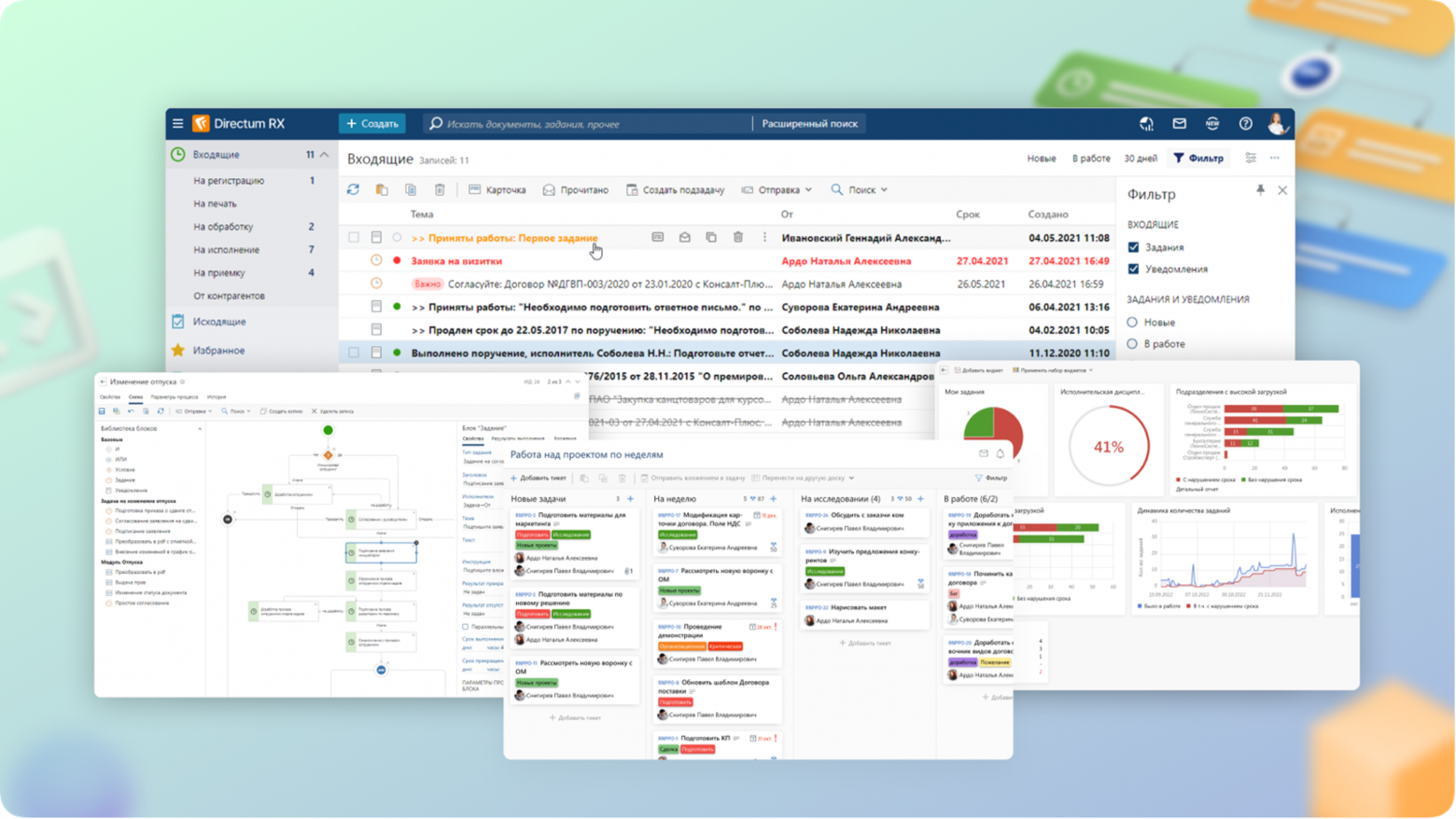
Task: Open the more options ellipsis beside Фильтр
Action: coord(1275,158)
